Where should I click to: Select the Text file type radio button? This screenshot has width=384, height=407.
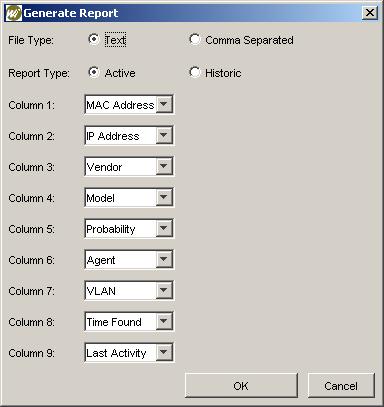click(94, 39)
